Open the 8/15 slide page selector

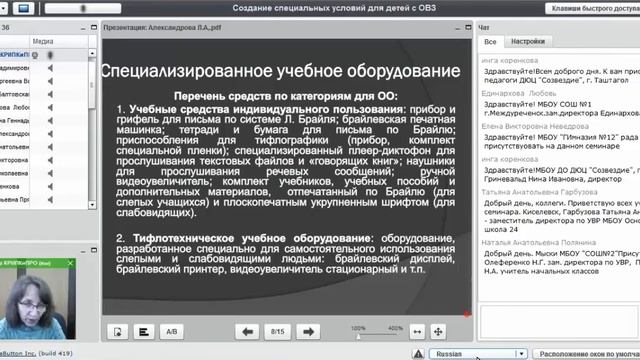278,332
